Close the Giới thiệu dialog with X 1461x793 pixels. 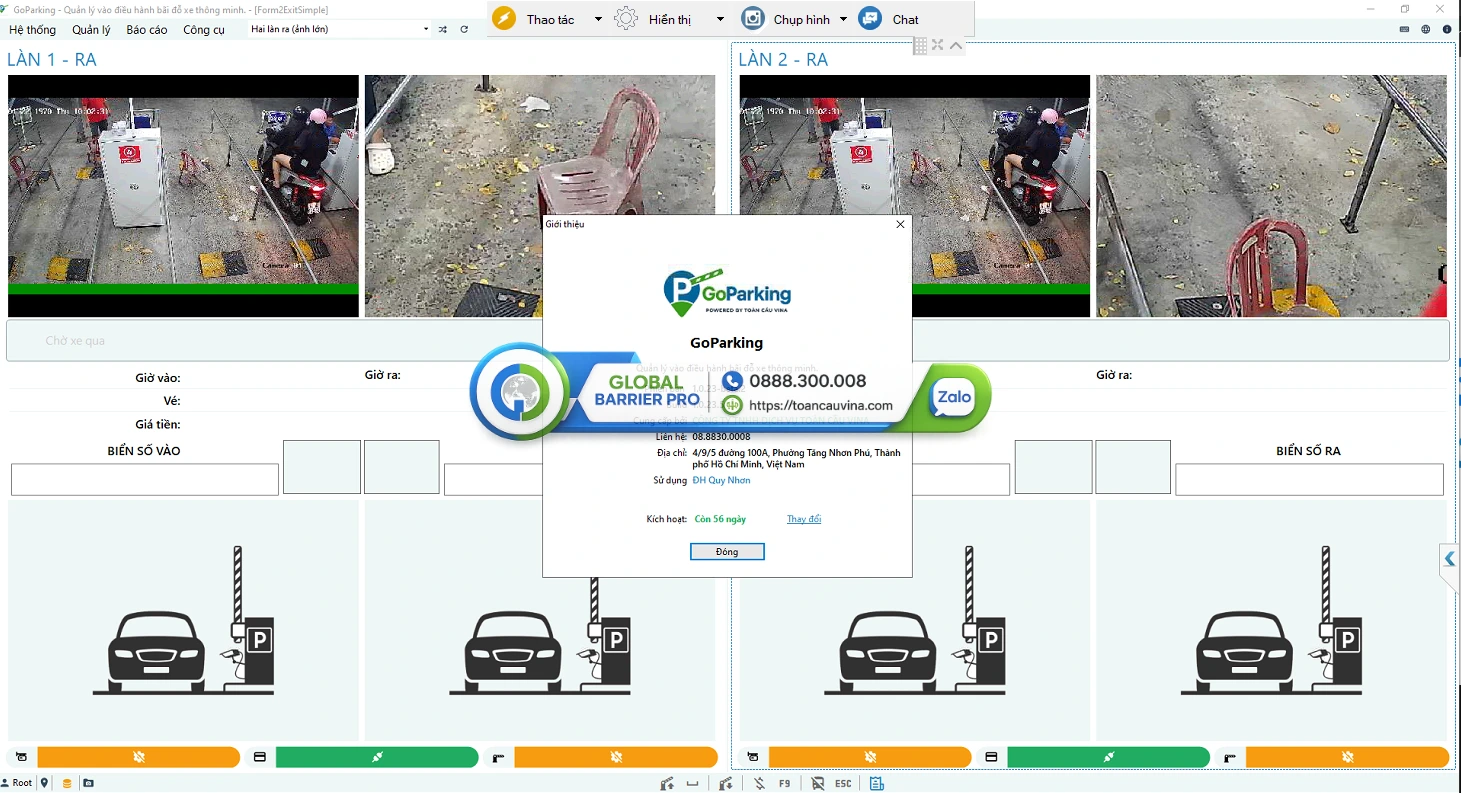[900, 224]
